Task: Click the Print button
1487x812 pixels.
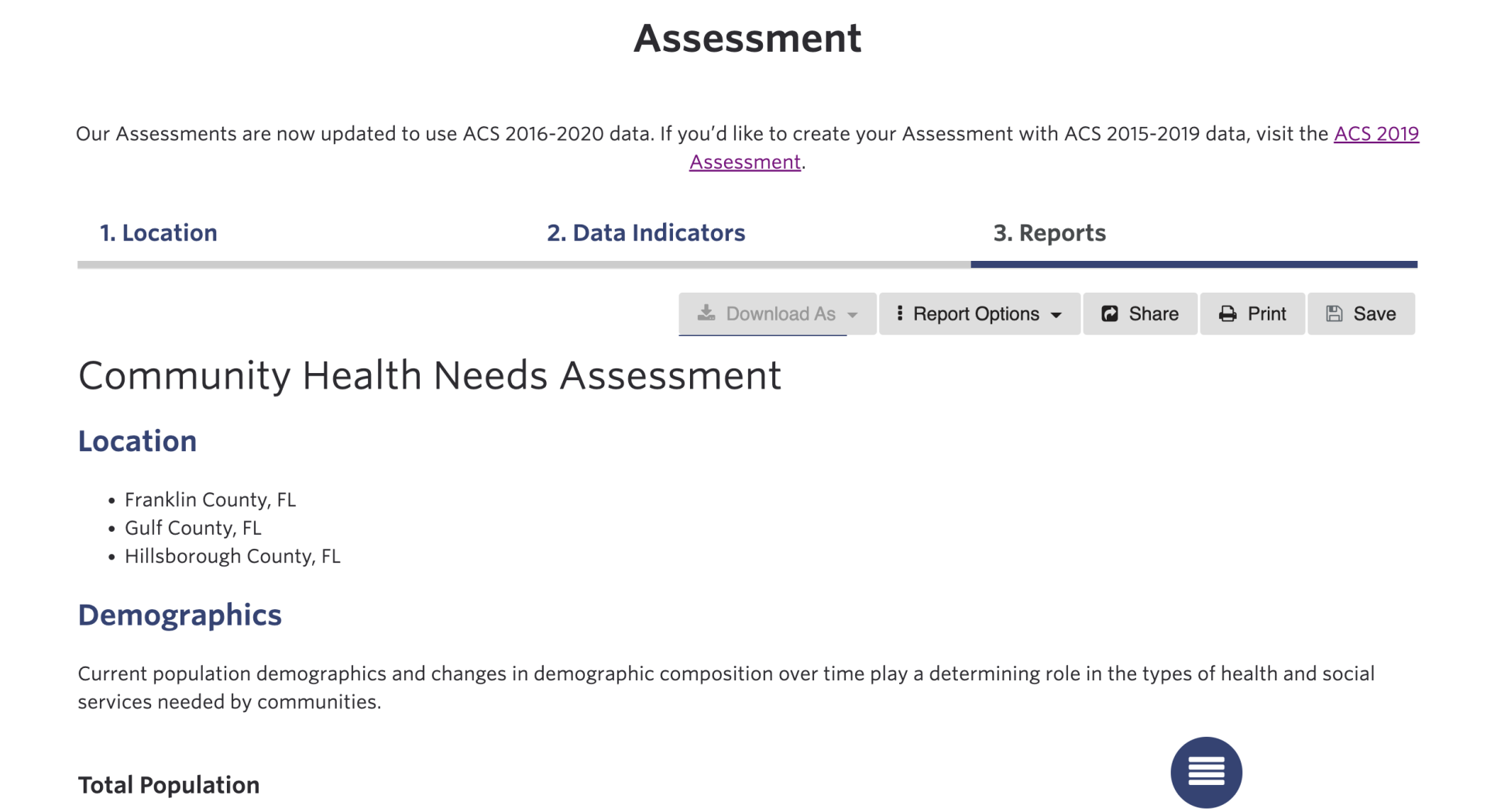Action: tap(1251, 313)
